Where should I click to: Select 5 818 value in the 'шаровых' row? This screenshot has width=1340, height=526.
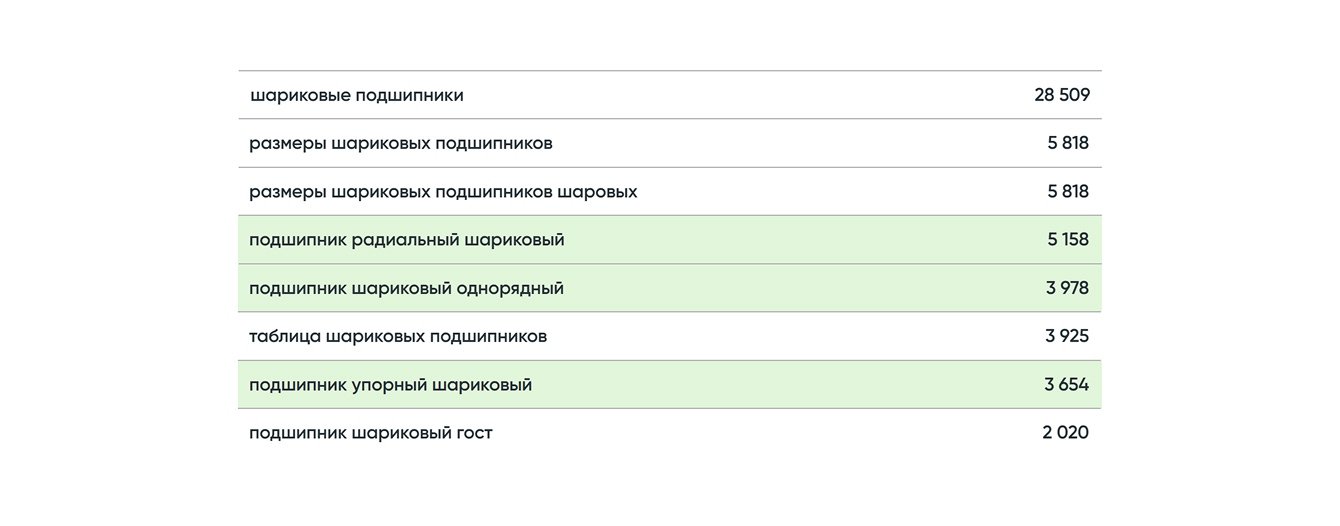(1068, 192)
